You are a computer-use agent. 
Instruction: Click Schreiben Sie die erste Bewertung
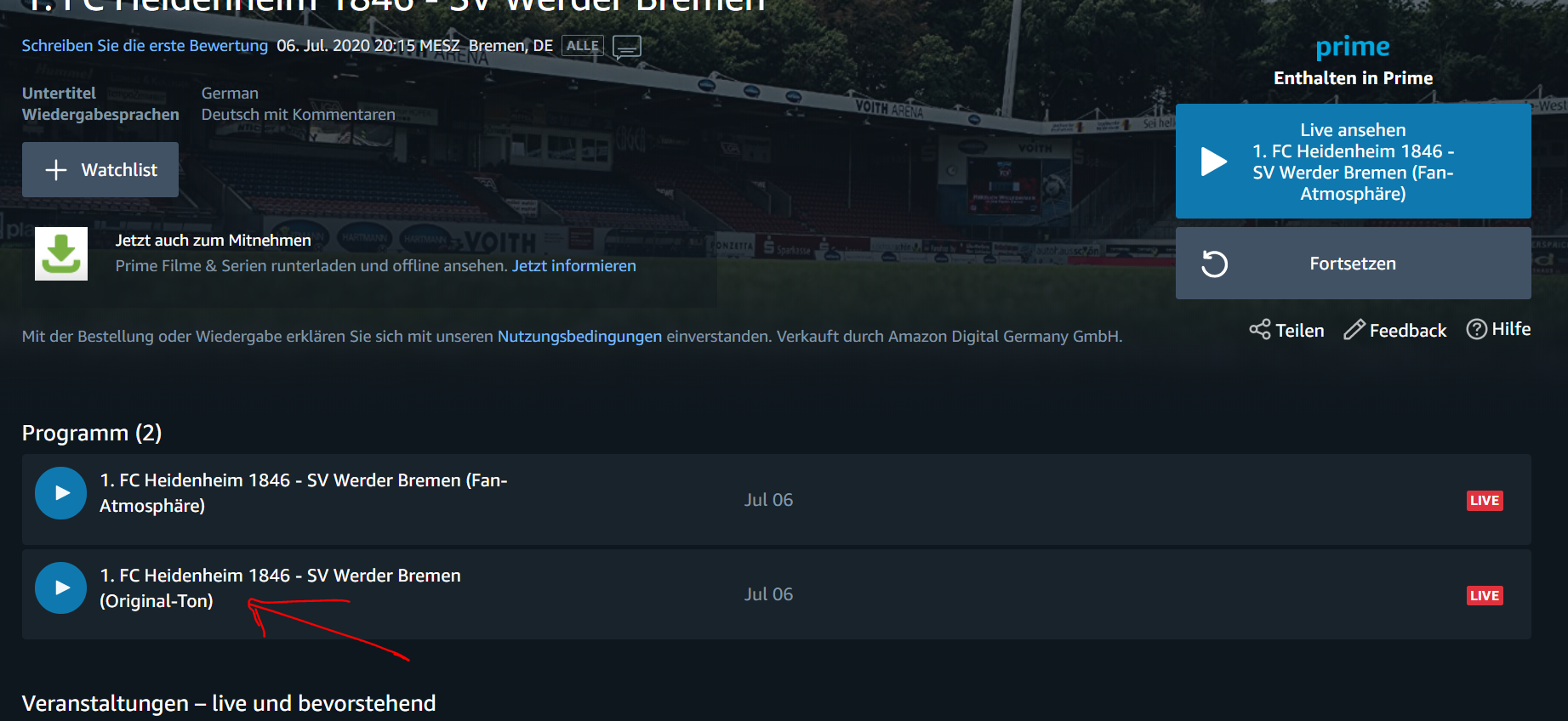click(145, 46)
